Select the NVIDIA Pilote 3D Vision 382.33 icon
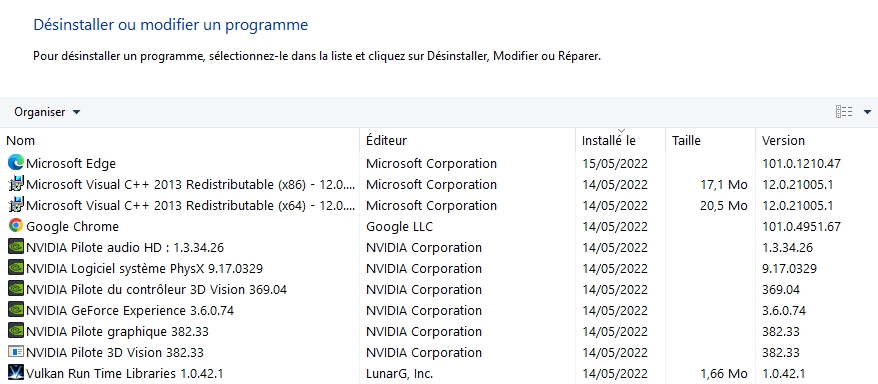 point(16,352)
